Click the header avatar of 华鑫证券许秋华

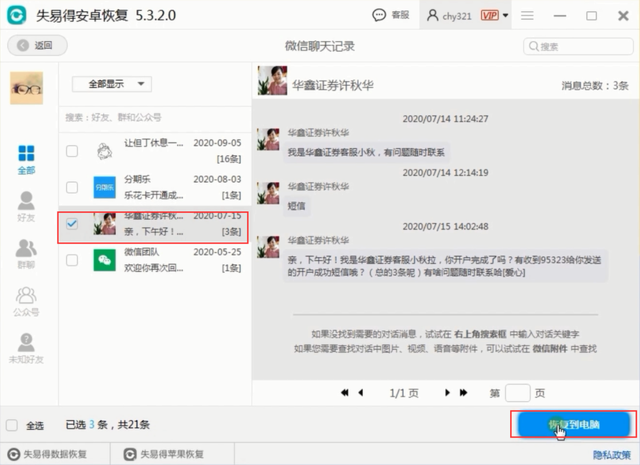pos(272,80)
